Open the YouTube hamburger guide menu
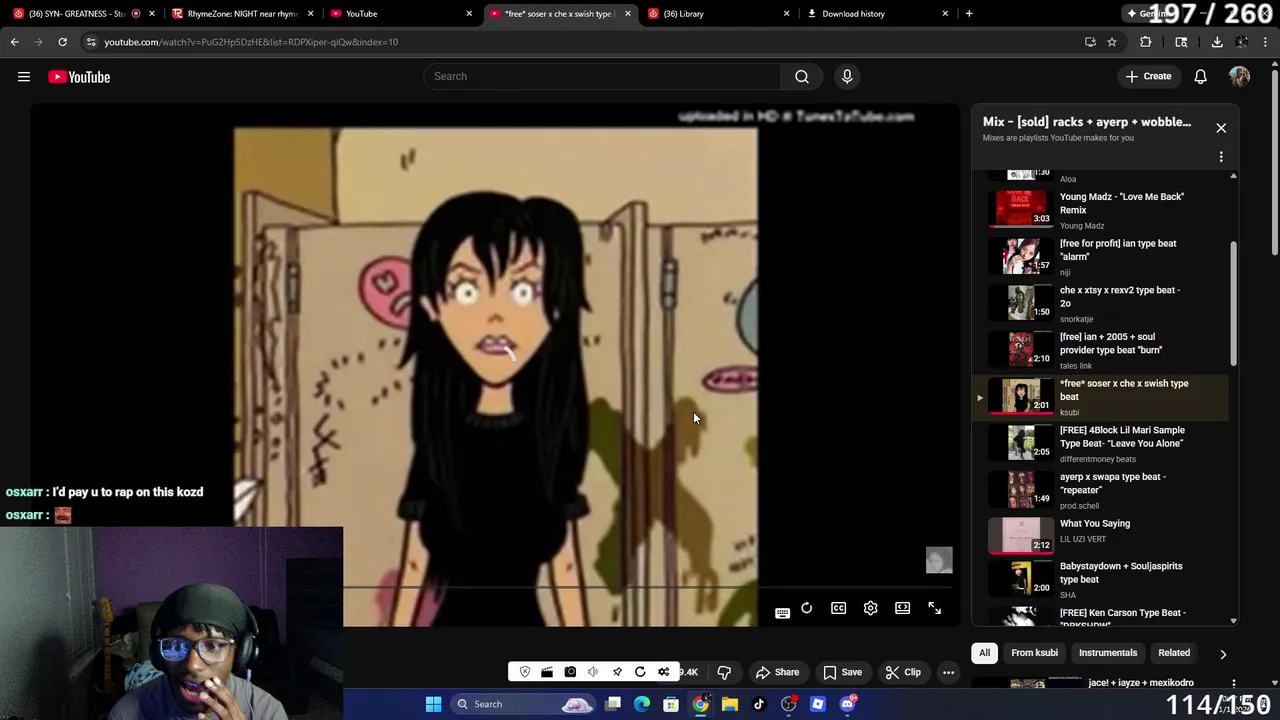This screenshot has width=1280, height=720. tap(24, 77)
